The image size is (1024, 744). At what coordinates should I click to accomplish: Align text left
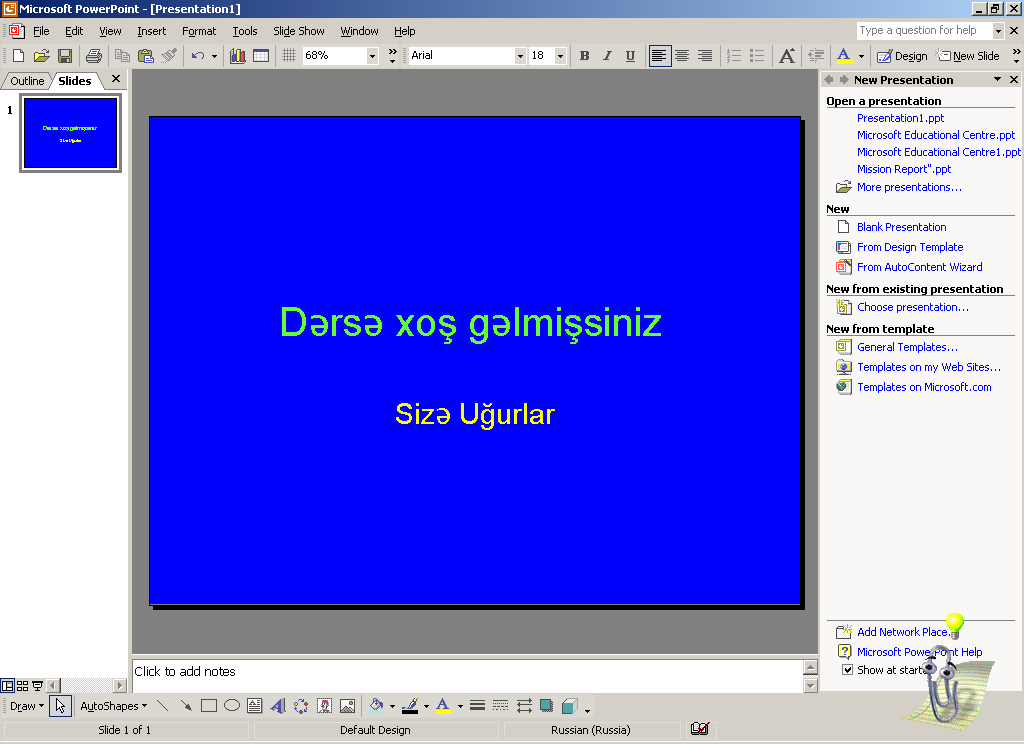[x=660, y=56]
